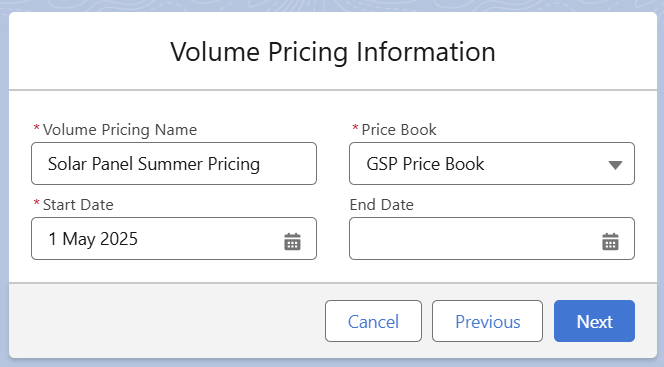
Task: Click the empty gray footer area of the dialog
Action: [x=165, y=321]
